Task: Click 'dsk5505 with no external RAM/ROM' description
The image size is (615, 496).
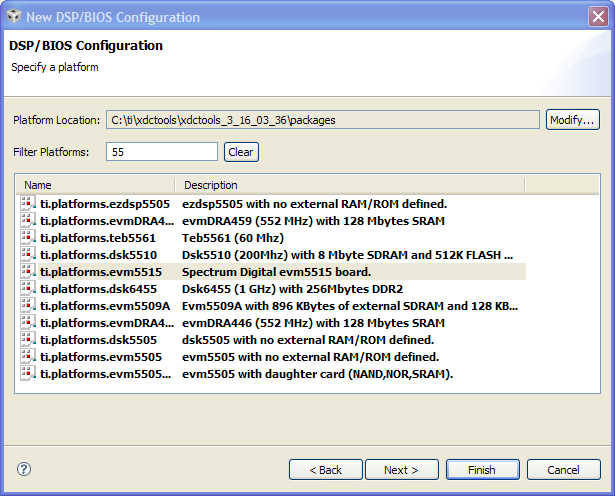Action: click(x=308, y=340)
